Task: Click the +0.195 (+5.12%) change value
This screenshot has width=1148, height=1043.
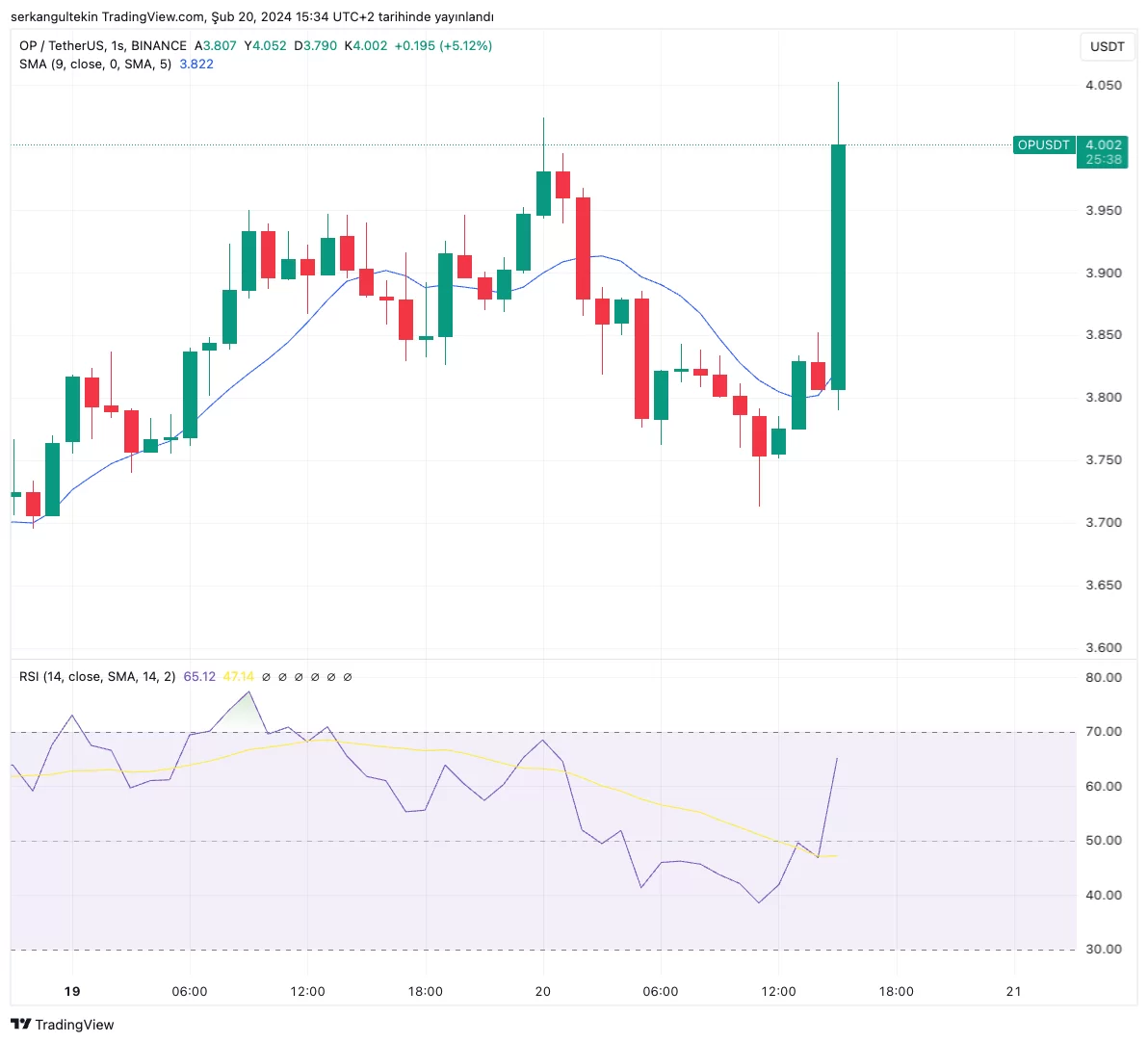Action: [x=443, y=45]
